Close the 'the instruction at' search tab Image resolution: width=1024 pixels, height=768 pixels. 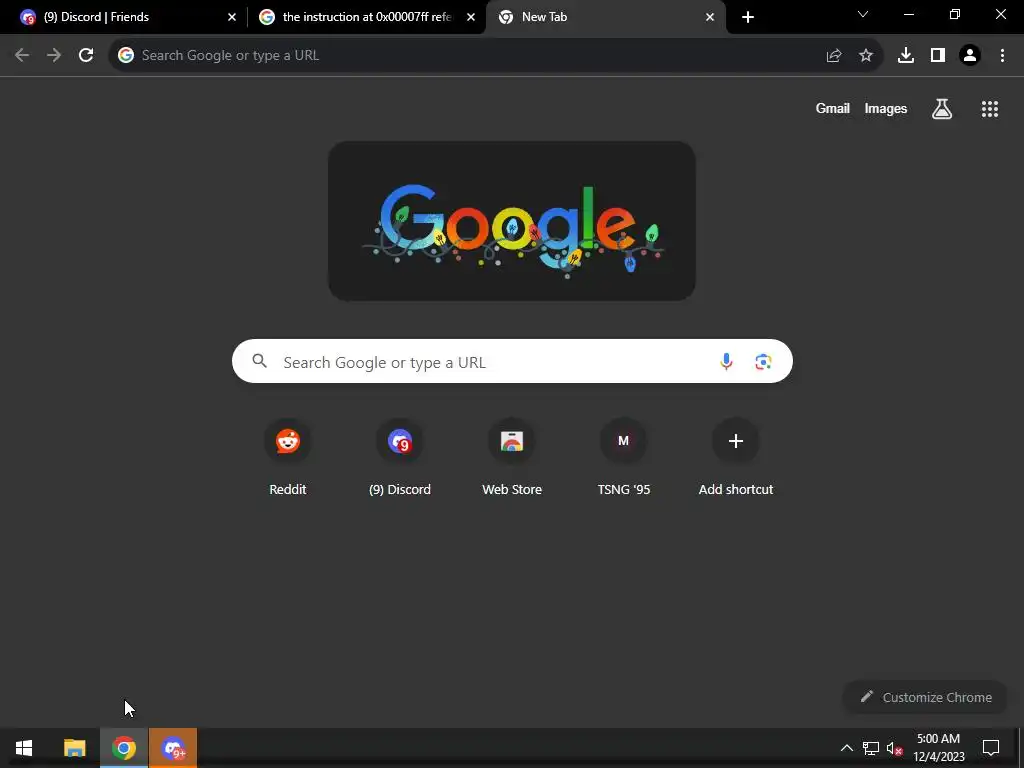pyautogui.click(x=471, y=17)
